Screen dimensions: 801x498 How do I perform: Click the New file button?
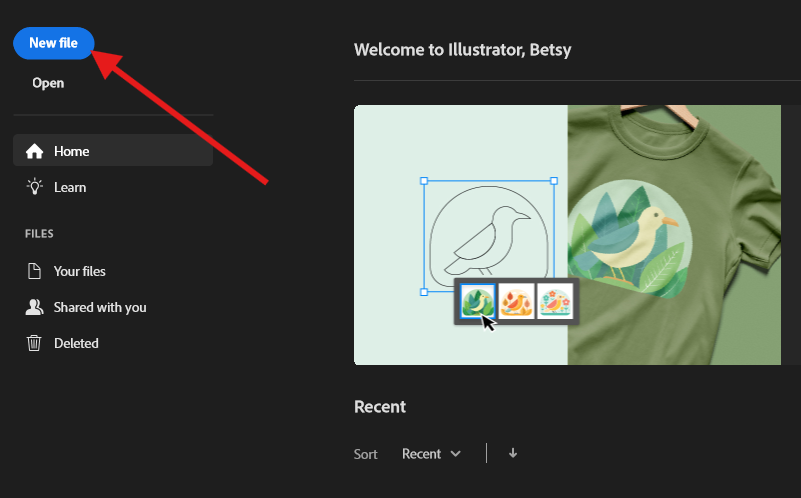click(54, 43)
